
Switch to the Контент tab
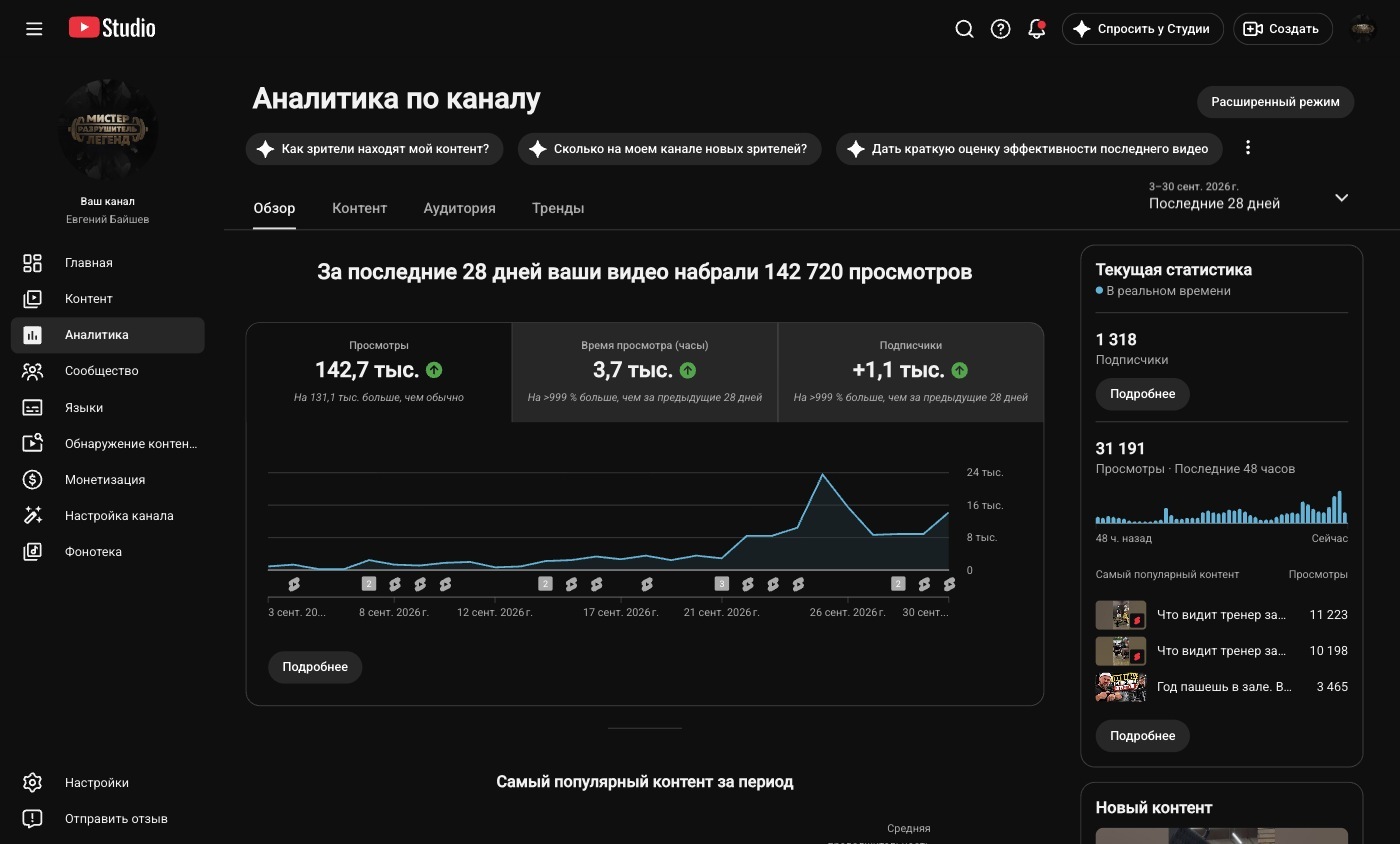359,208
